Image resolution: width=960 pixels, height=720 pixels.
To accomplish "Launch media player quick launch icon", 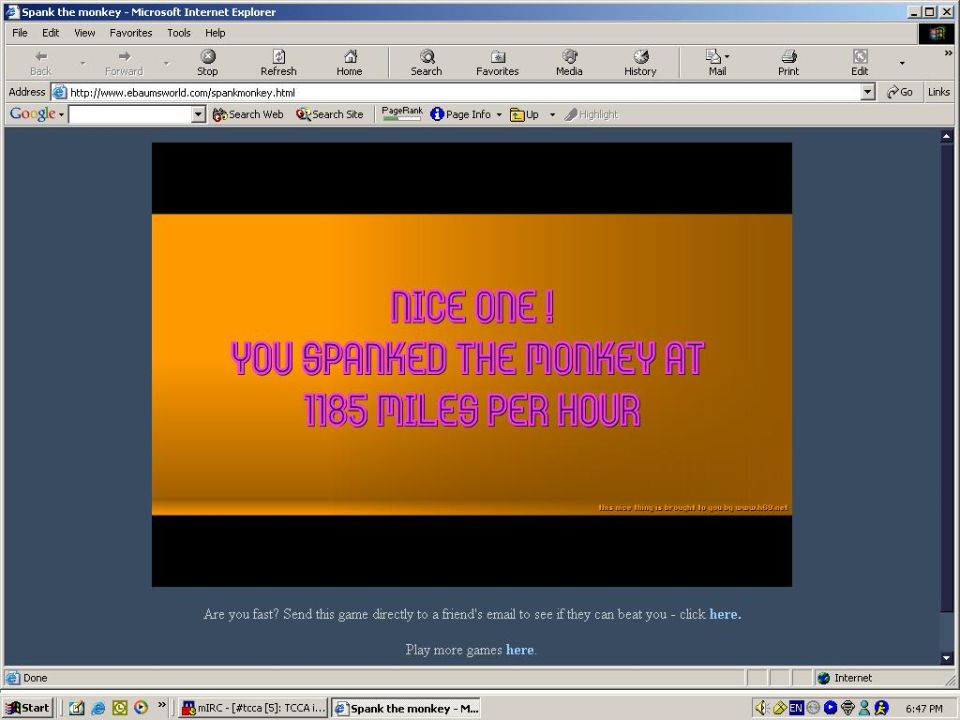I will [x=141, y=708].
